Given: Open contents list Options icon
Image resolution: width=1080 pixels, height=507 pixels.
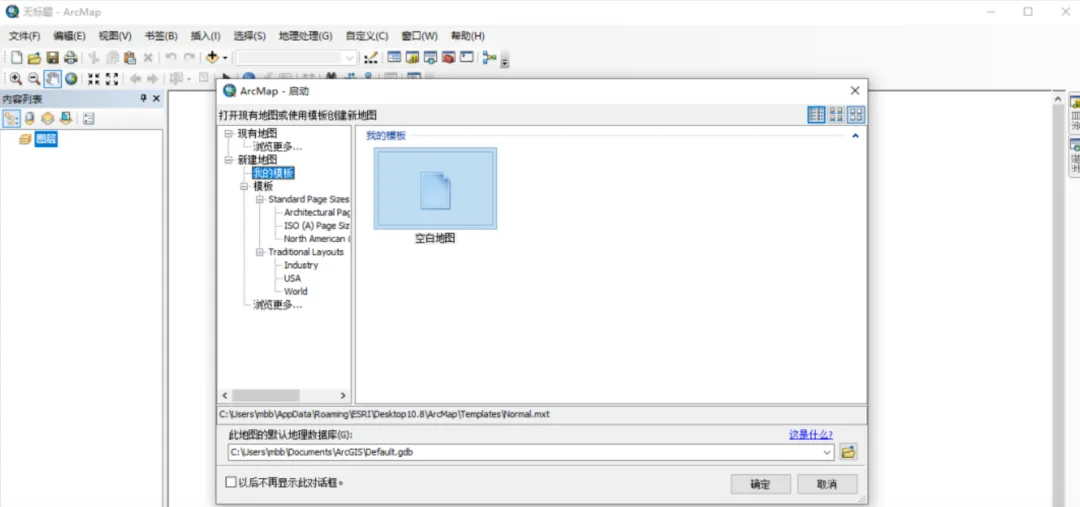Looking at the screenshot, I should click(89, 118).
